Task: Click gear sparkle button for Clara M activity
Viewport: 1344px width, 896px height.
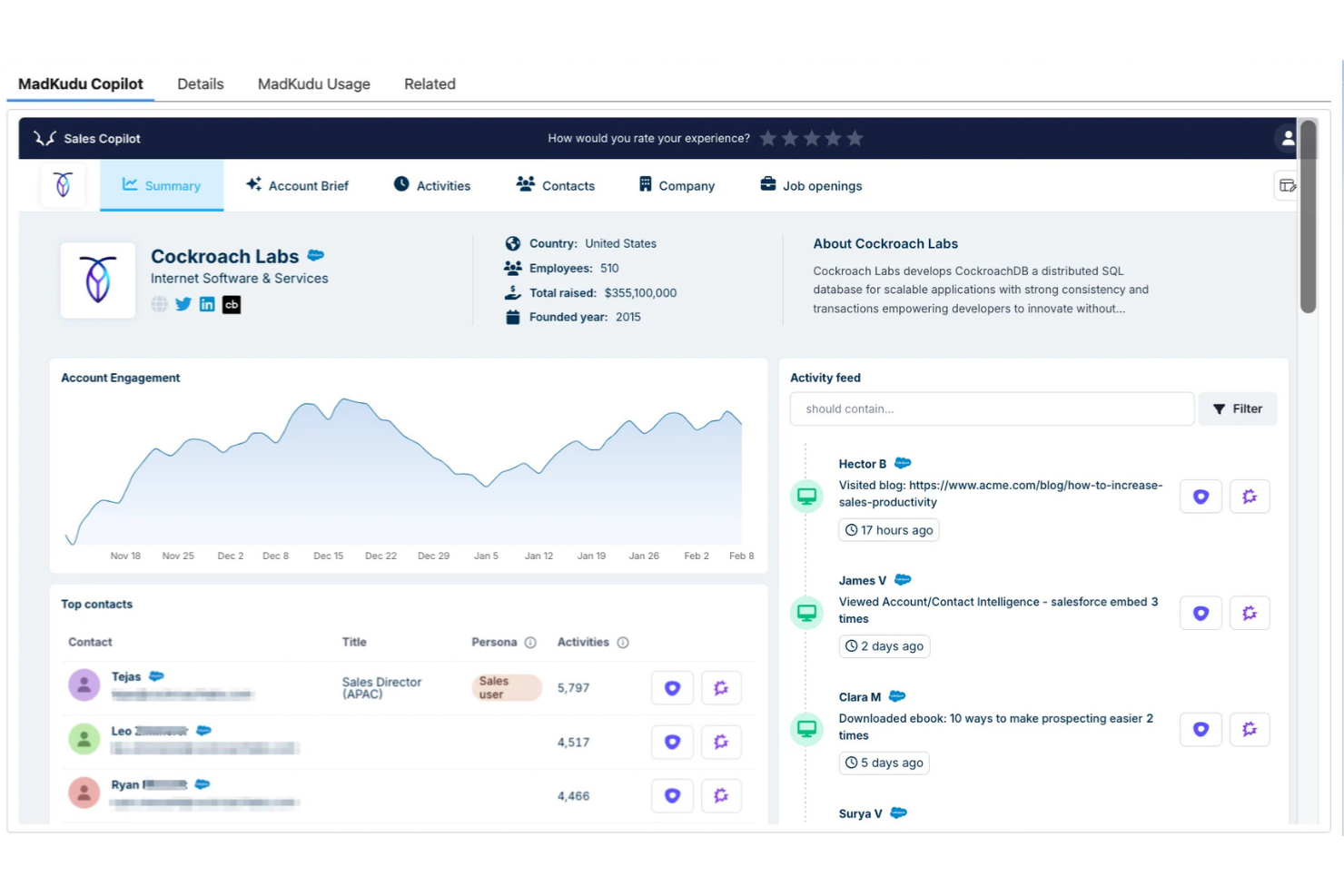Action: (x=1250, y=729)
